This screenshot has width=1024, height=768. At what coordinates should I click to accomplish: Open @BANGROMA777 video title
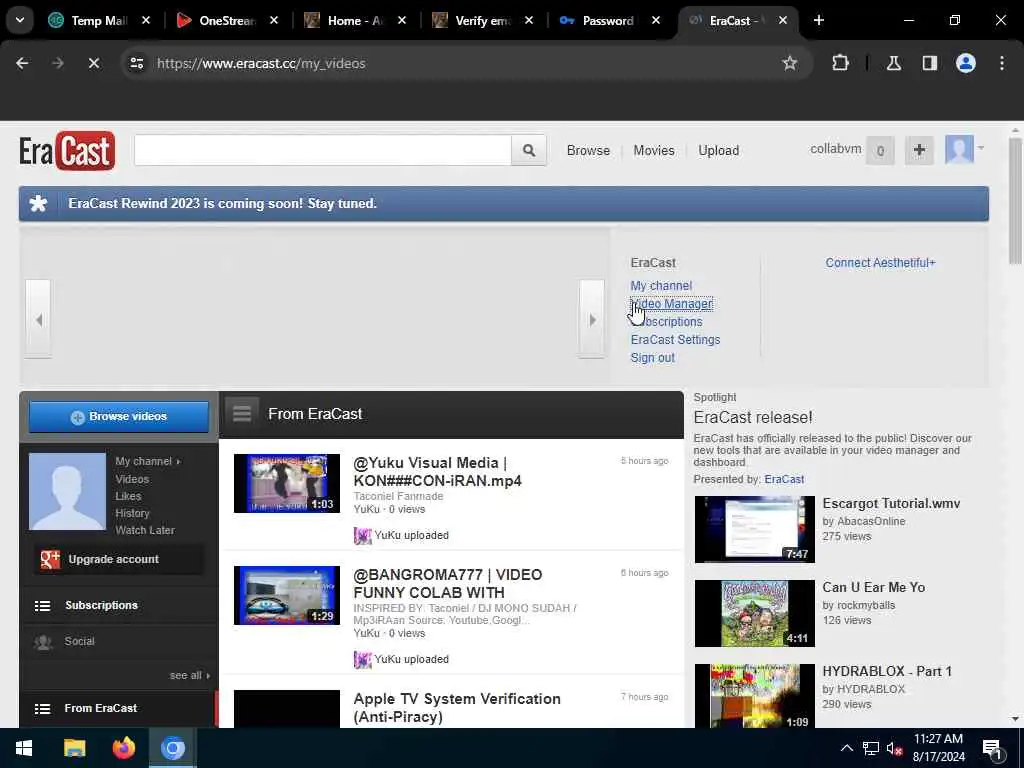click(447, 583)
